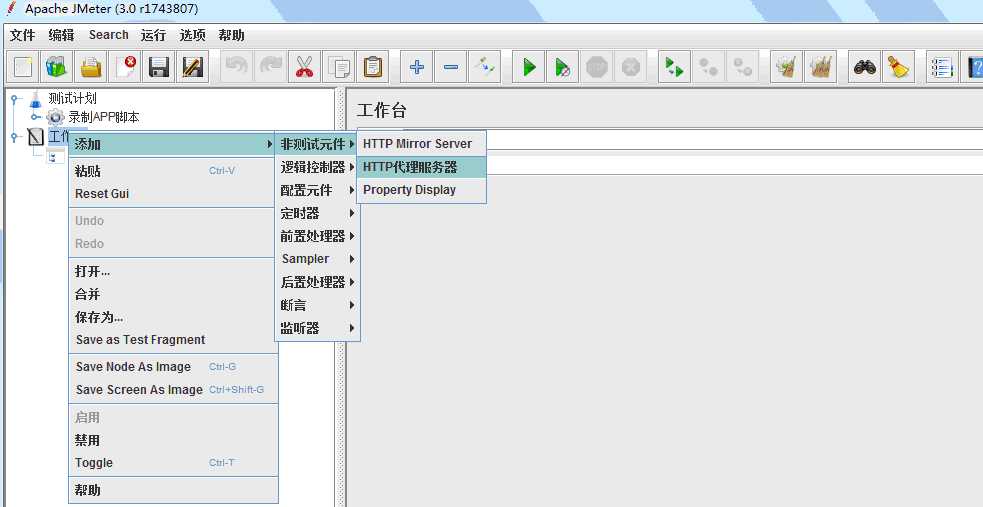This screenshot has height=507, width=983.
Task: Select the 录制APP脚本 tree node
Action: 104,117
